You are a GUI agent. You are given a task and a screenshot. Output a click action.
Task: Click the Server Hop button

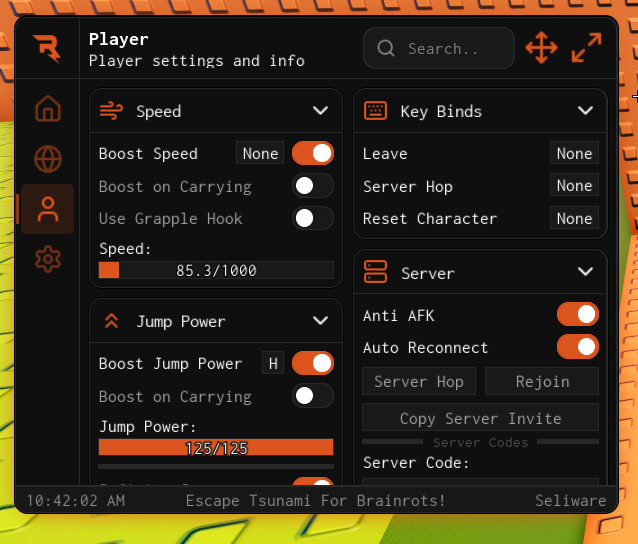[x=419, y=381]
